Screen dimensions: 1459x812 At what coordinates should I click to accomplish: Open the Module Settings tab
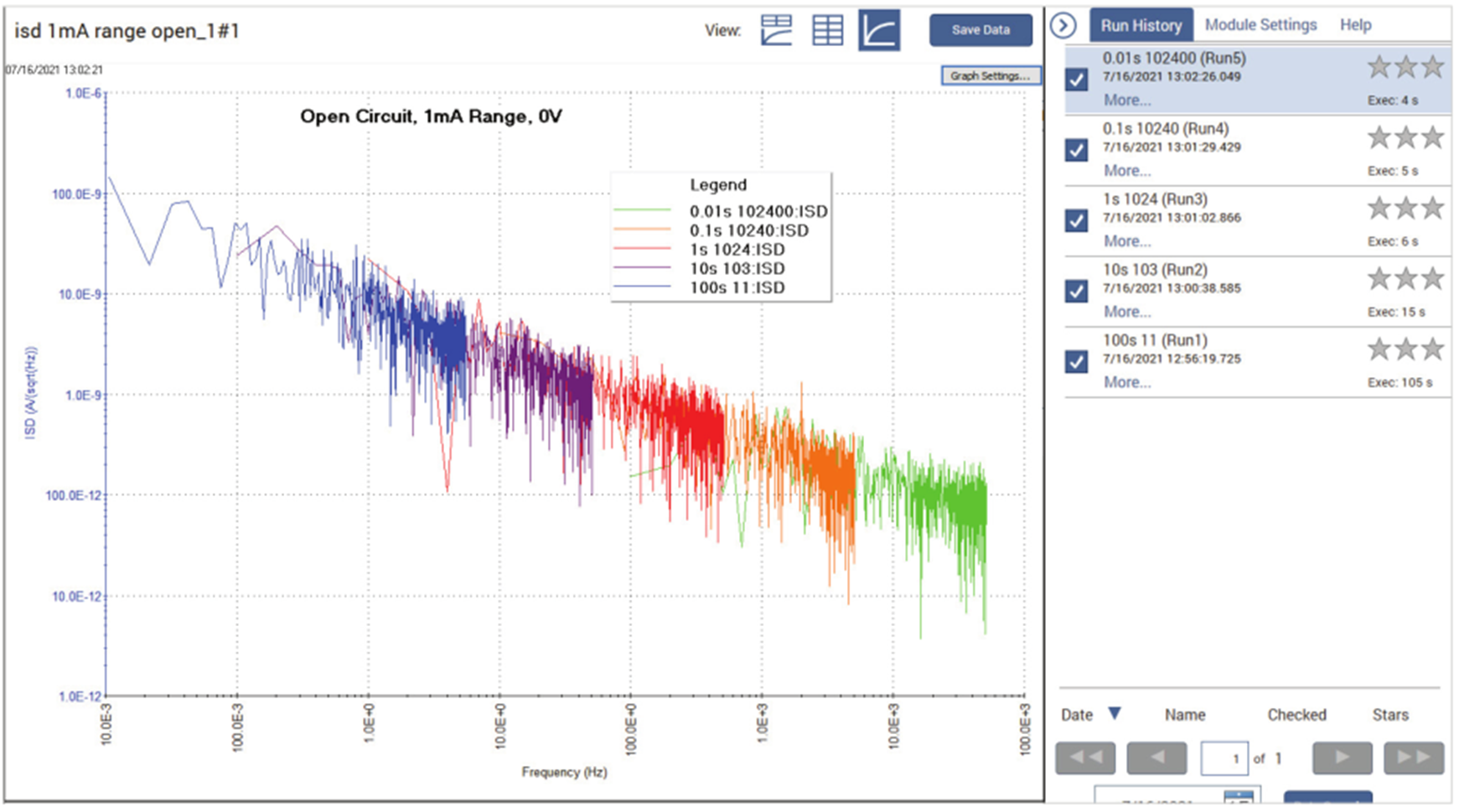pos(1260,25)
